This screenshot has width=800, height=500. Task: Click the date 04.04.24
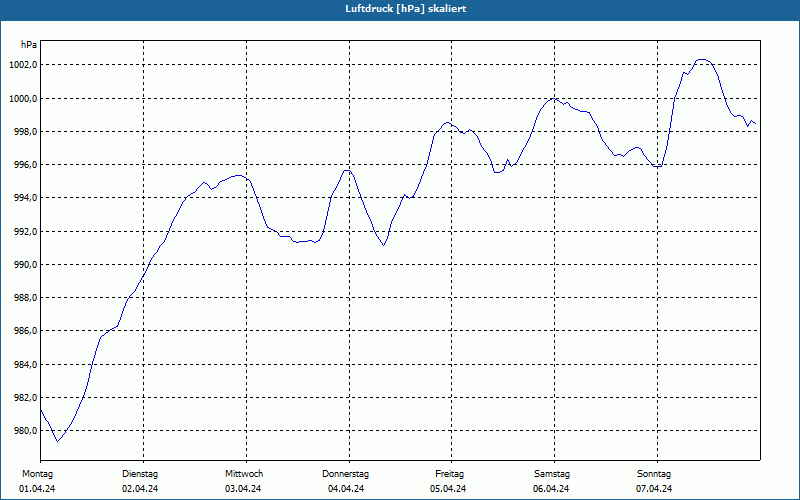(x=346, y=489)
